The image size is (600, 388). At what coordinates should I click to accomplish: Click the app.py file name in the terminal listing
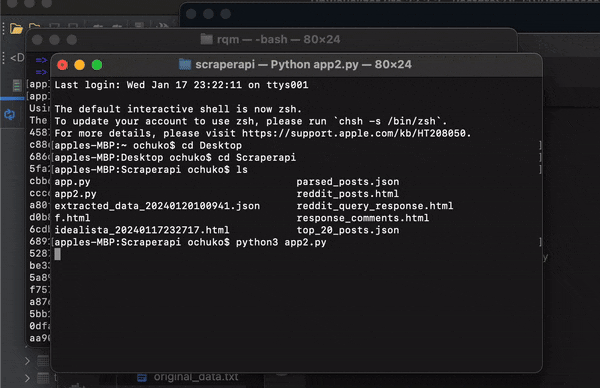tap(72, 182)
